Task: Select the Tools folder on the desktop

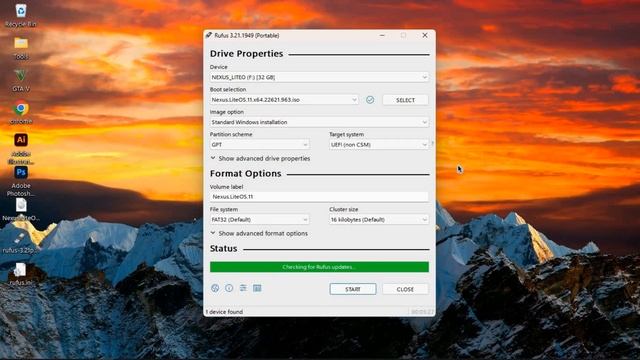Action: (x=21, y=48)
